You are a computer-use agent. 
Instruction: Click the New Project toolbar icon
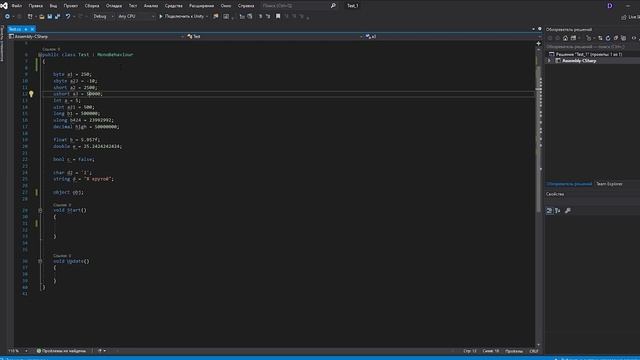tap(30, 16)
